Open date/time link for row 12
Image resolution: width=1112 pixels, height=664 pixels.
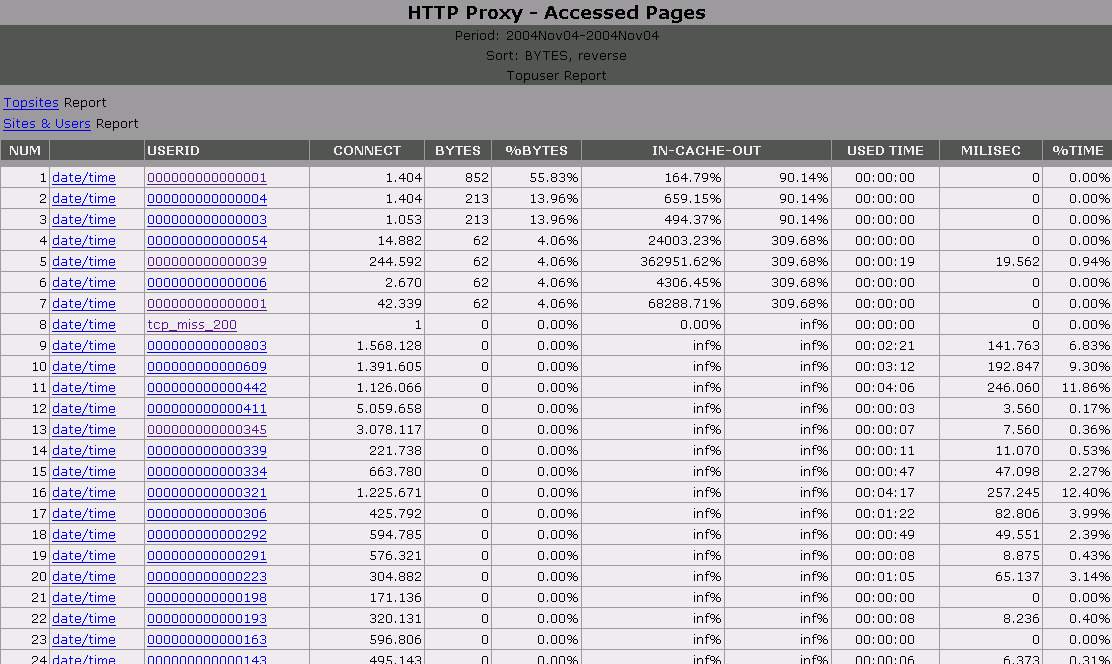pyautogui.click(x=84, y=409)
